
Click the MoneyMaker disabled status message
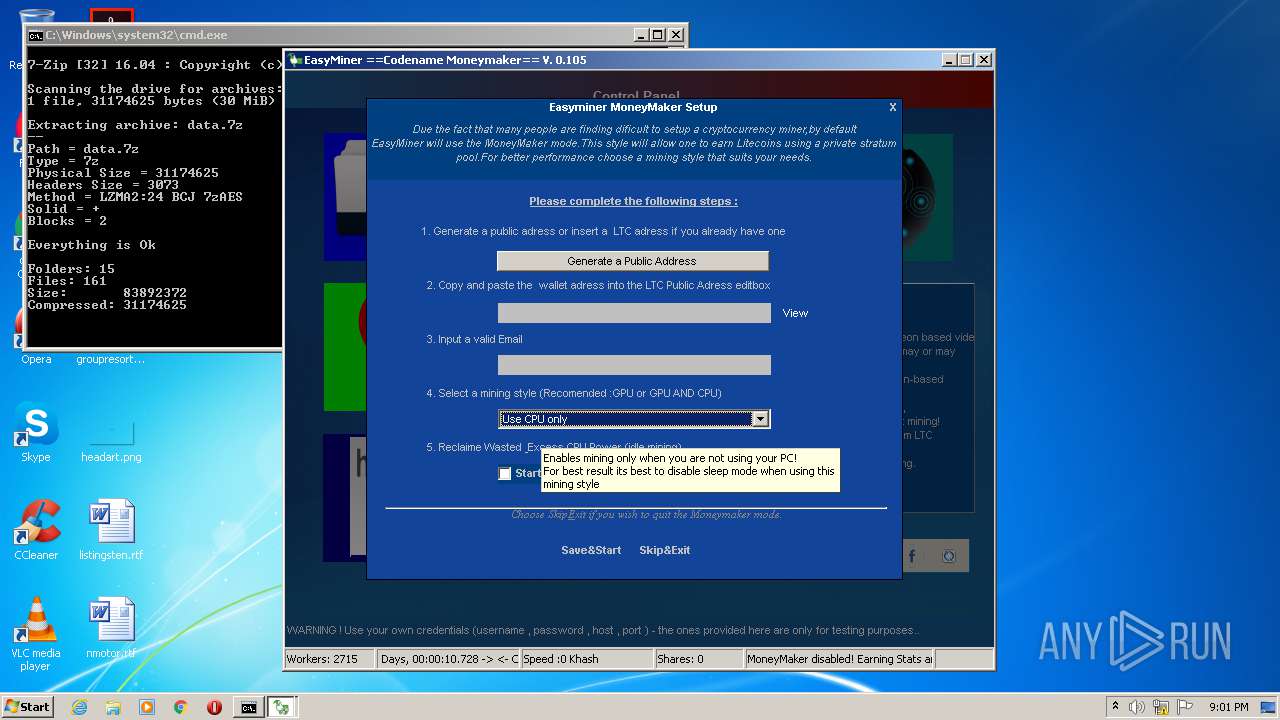(x=839, y=659)
